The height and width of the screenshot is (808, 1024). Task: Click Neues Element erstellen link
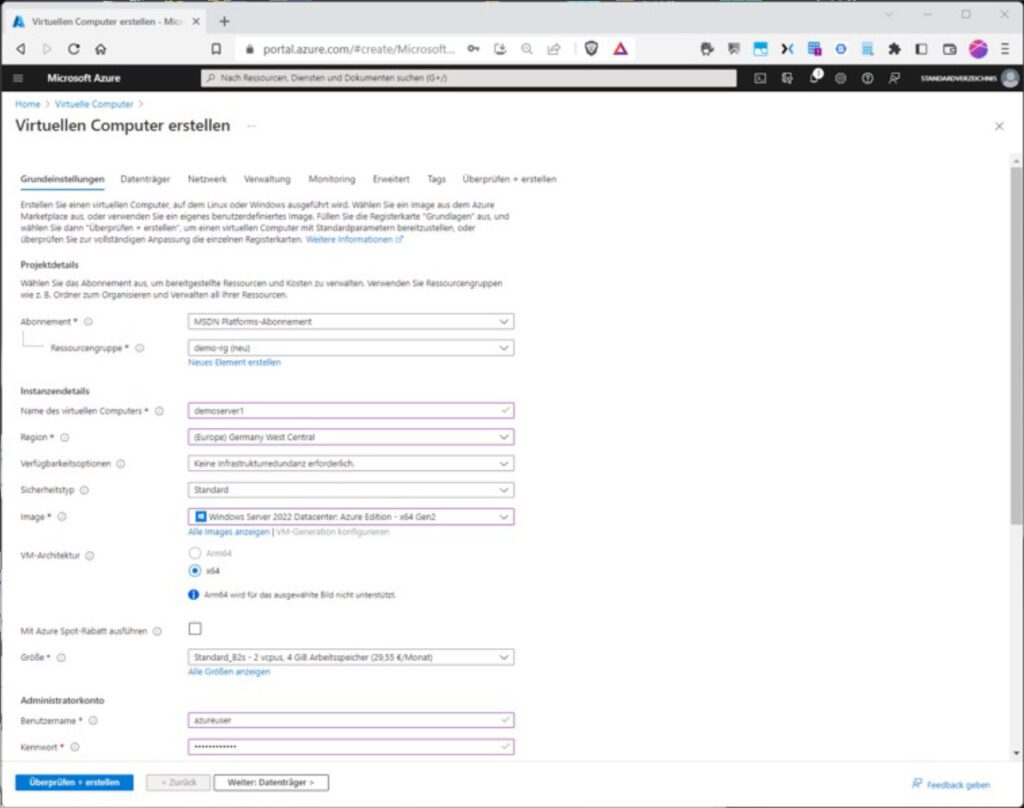coord(234,363)
